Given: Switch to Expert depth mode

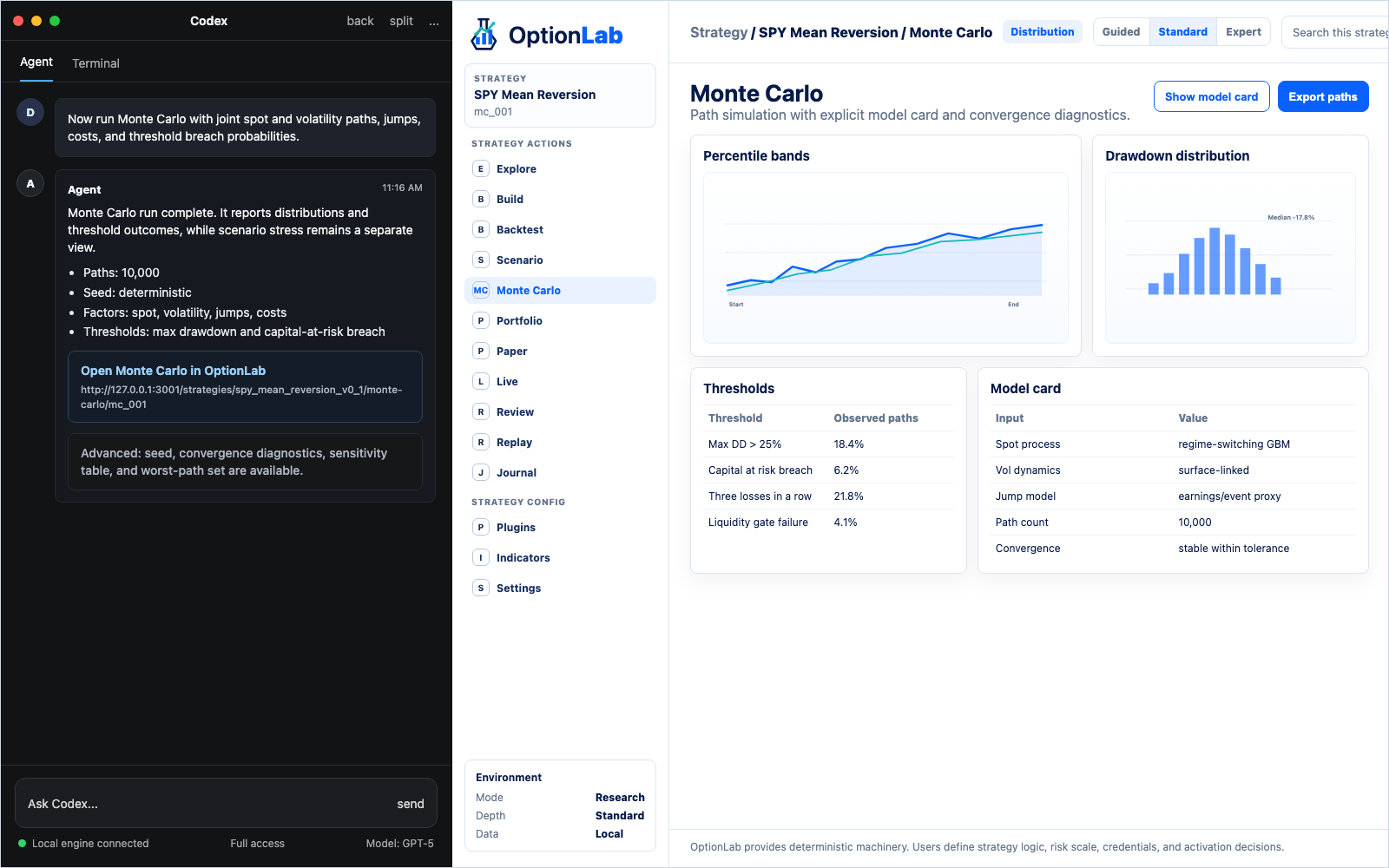Looking at the screenshot, I should click(1243, 32).
